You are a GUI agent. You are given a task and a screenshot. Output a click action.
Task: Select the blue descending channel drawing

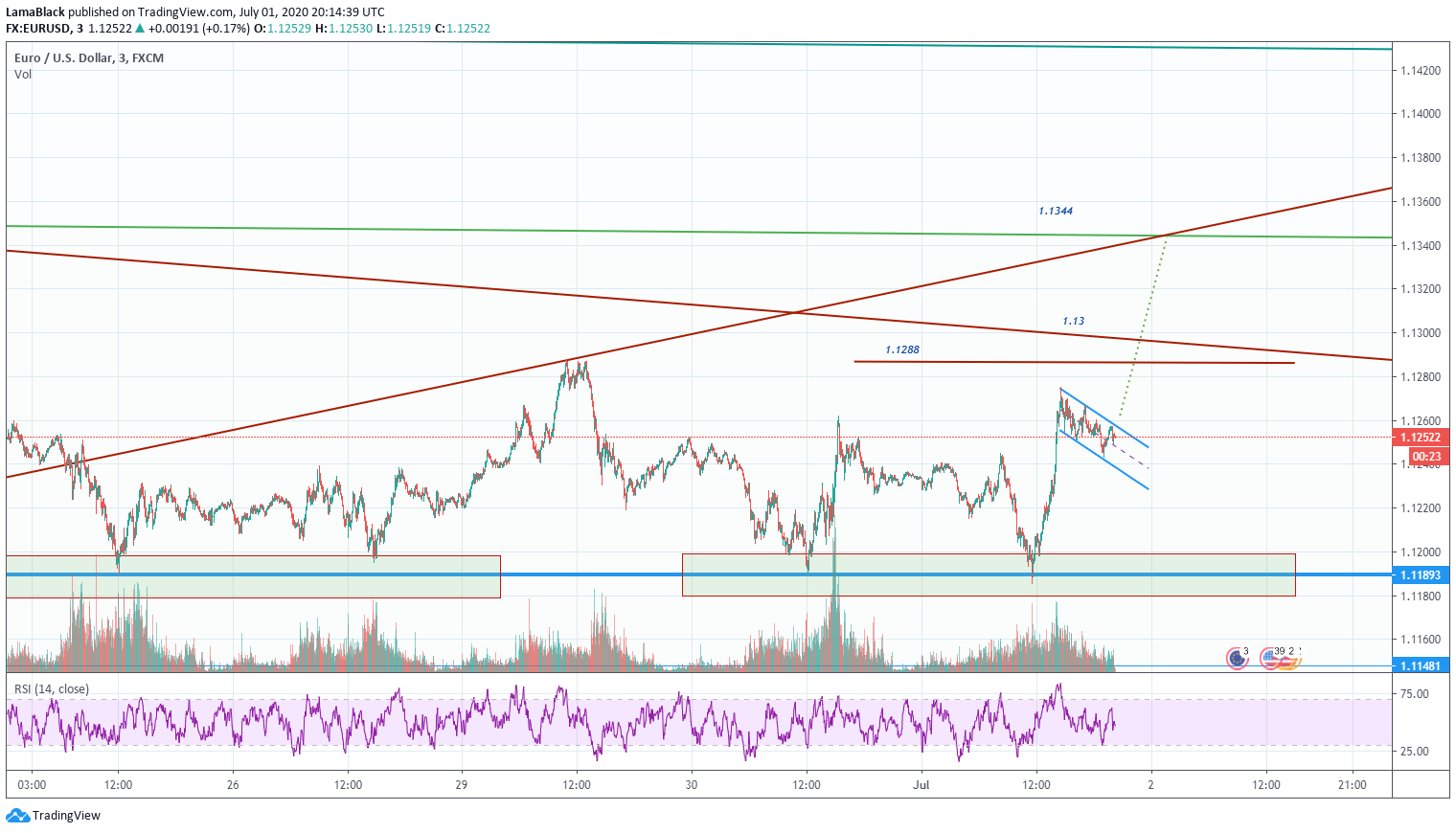tap(1104, 439)
